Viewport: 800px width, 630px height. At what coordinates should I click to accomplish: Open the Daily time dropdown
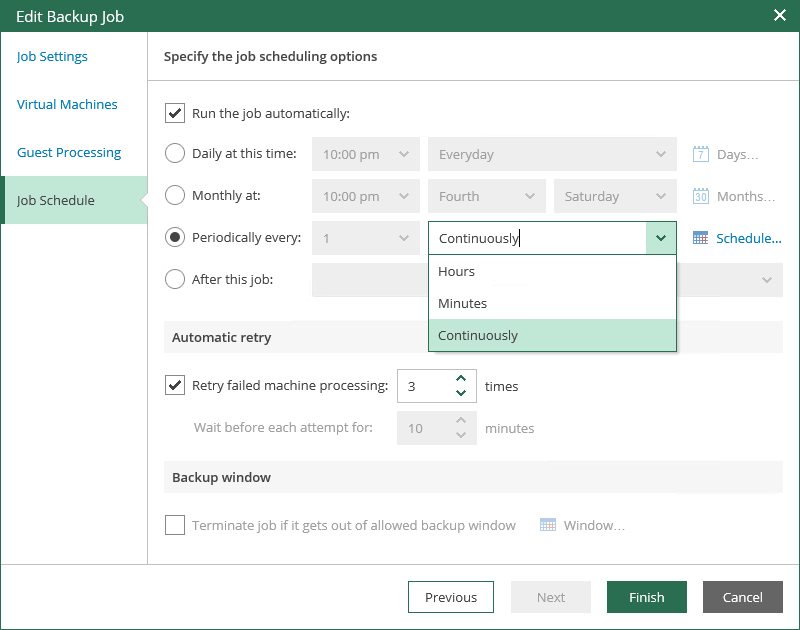coord(366,154)
